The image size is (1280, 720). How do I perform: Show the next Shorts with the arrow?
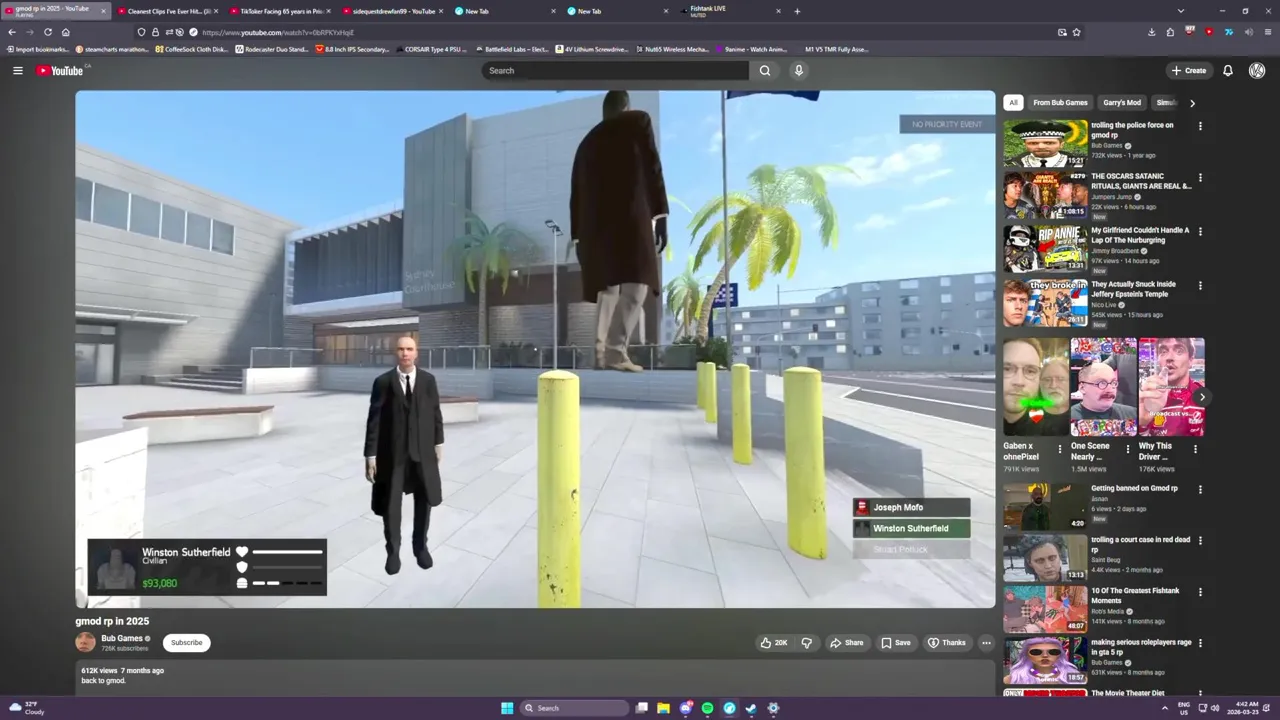tap(1202, 397)
